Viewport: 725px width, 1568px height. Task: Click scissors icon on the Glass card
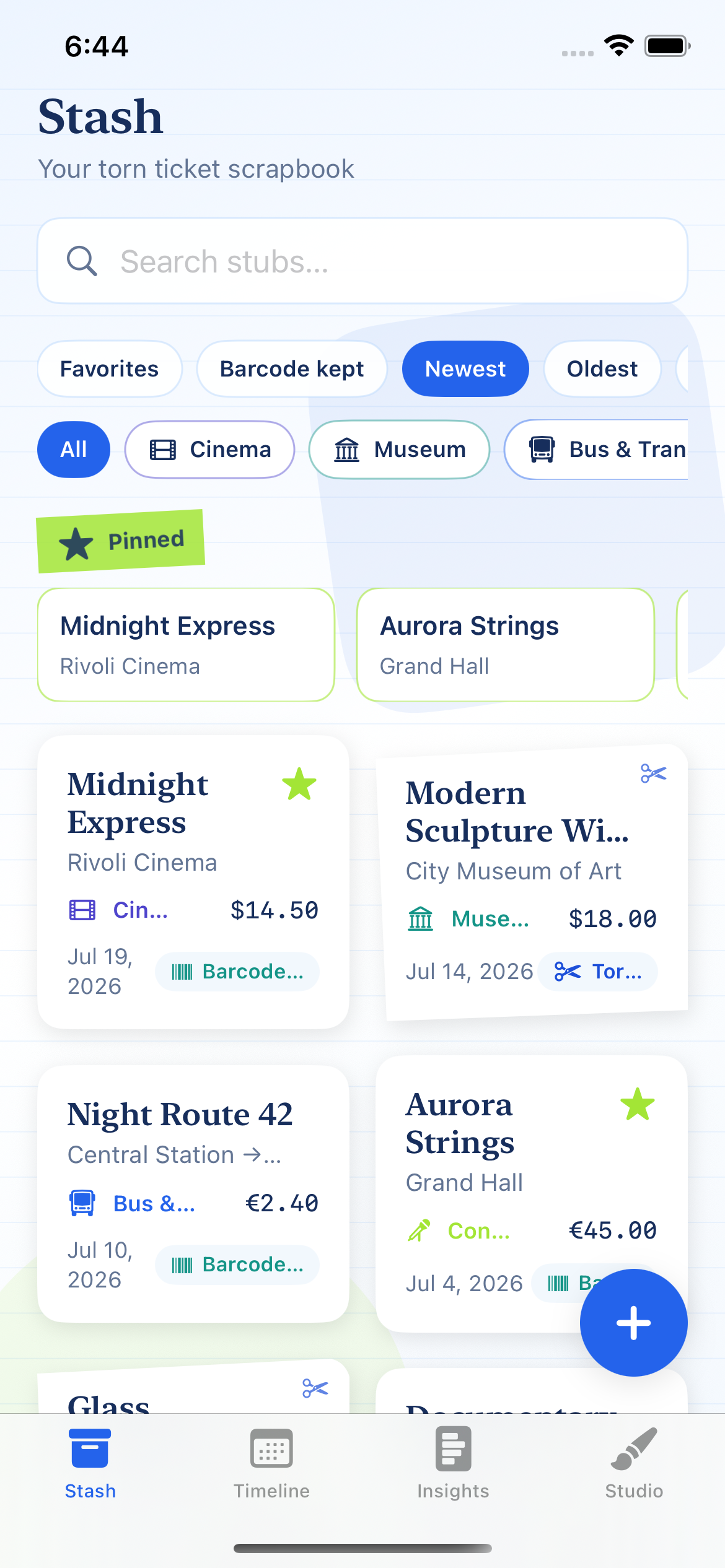pos(315,1388)
